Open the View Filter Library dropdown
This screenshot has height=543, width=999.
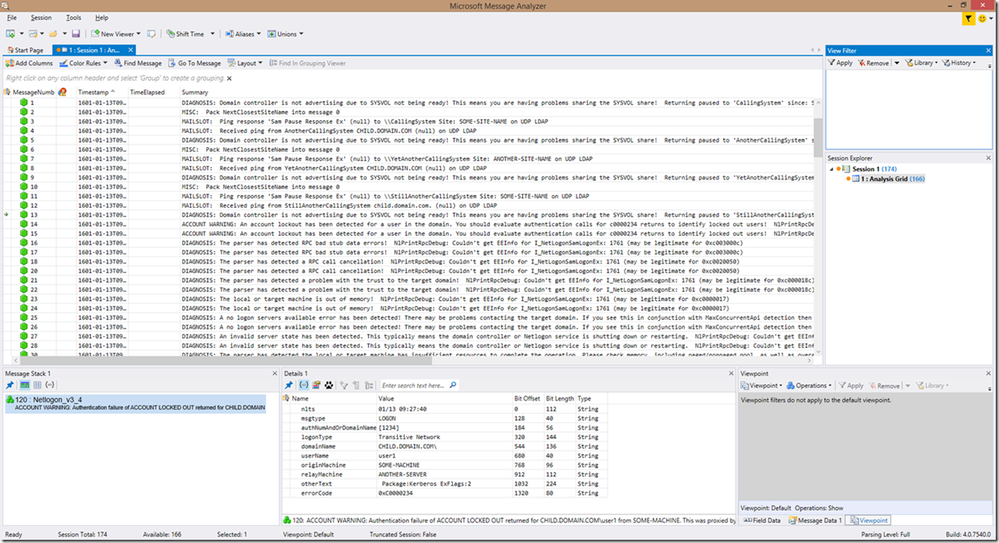[921, 63]
